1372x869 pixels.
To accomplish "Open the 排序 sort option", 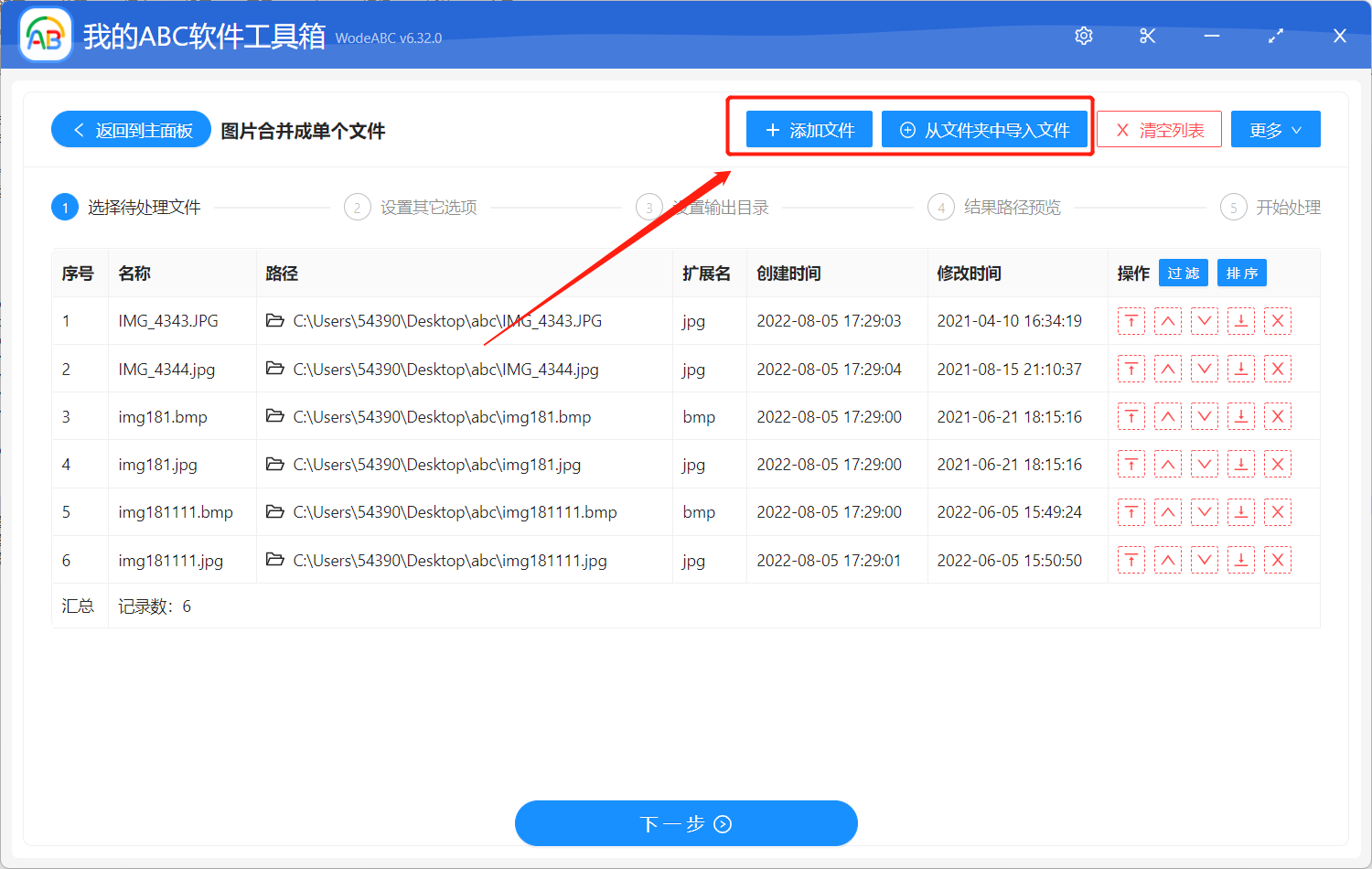I will click(x=1241, y=273).
